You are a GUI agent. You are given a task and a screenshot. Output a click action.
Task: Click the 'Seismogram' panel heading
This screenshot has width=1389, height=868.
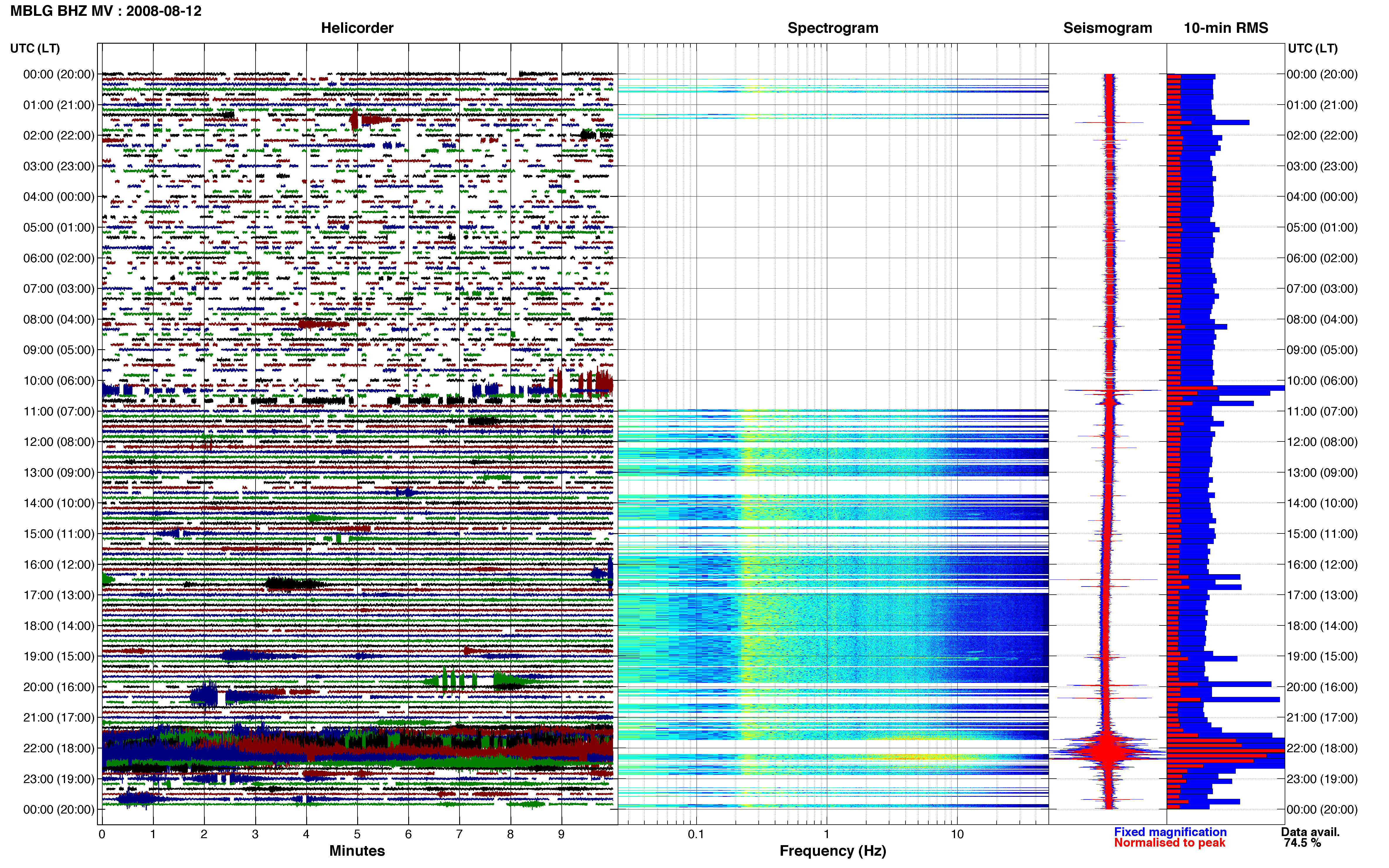[x=1108, y=28]
